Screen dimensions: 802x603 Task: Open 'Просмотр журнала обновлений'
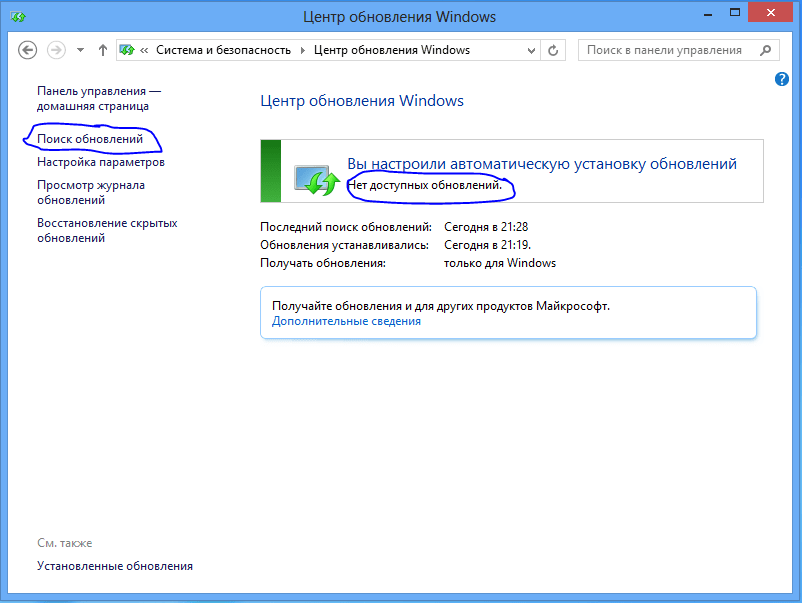[91, 192]
